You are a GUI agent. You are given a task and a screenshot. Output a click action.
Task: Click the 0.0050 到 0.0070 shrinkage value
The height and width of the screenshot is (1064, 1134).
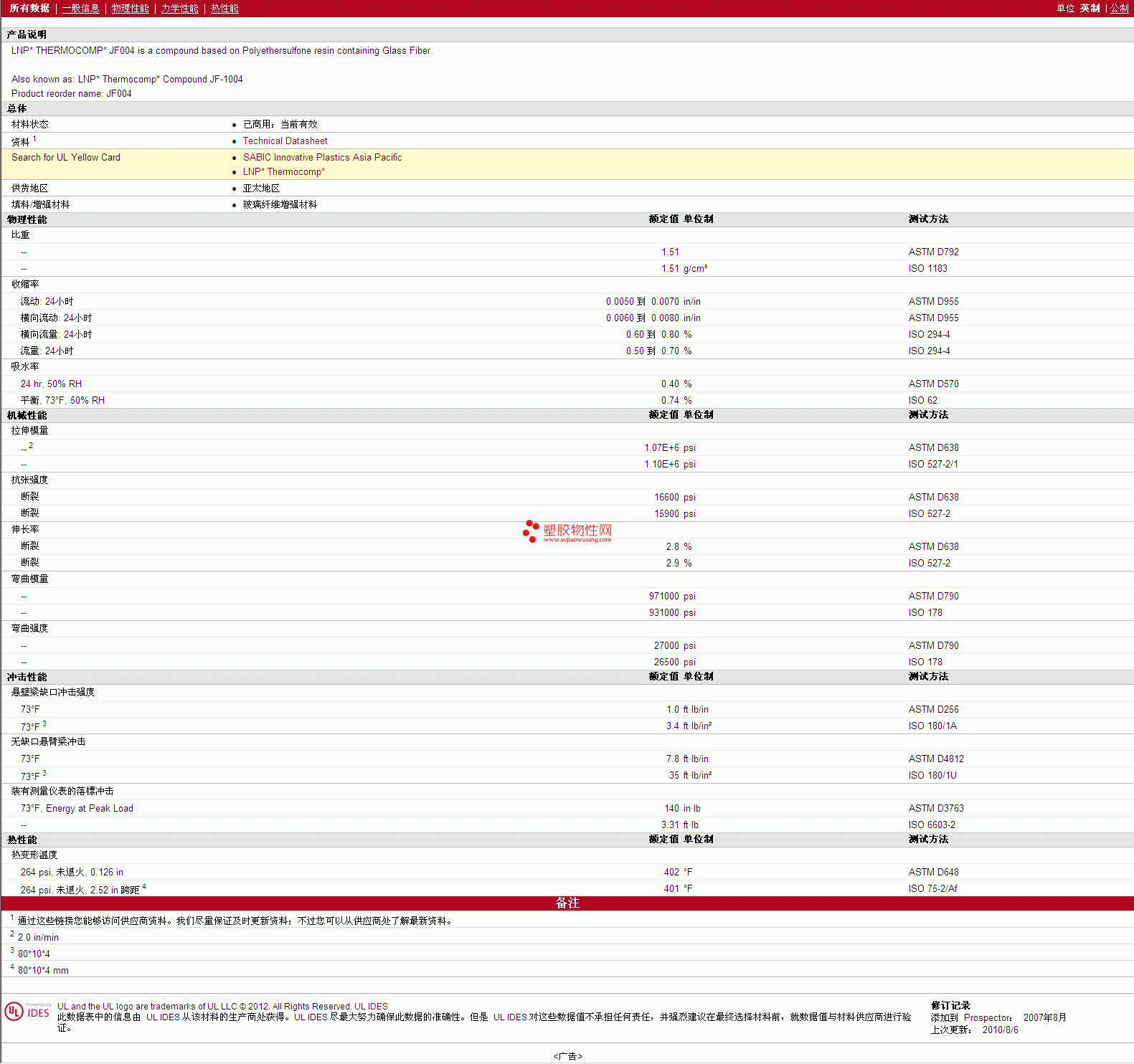(642, 302)
